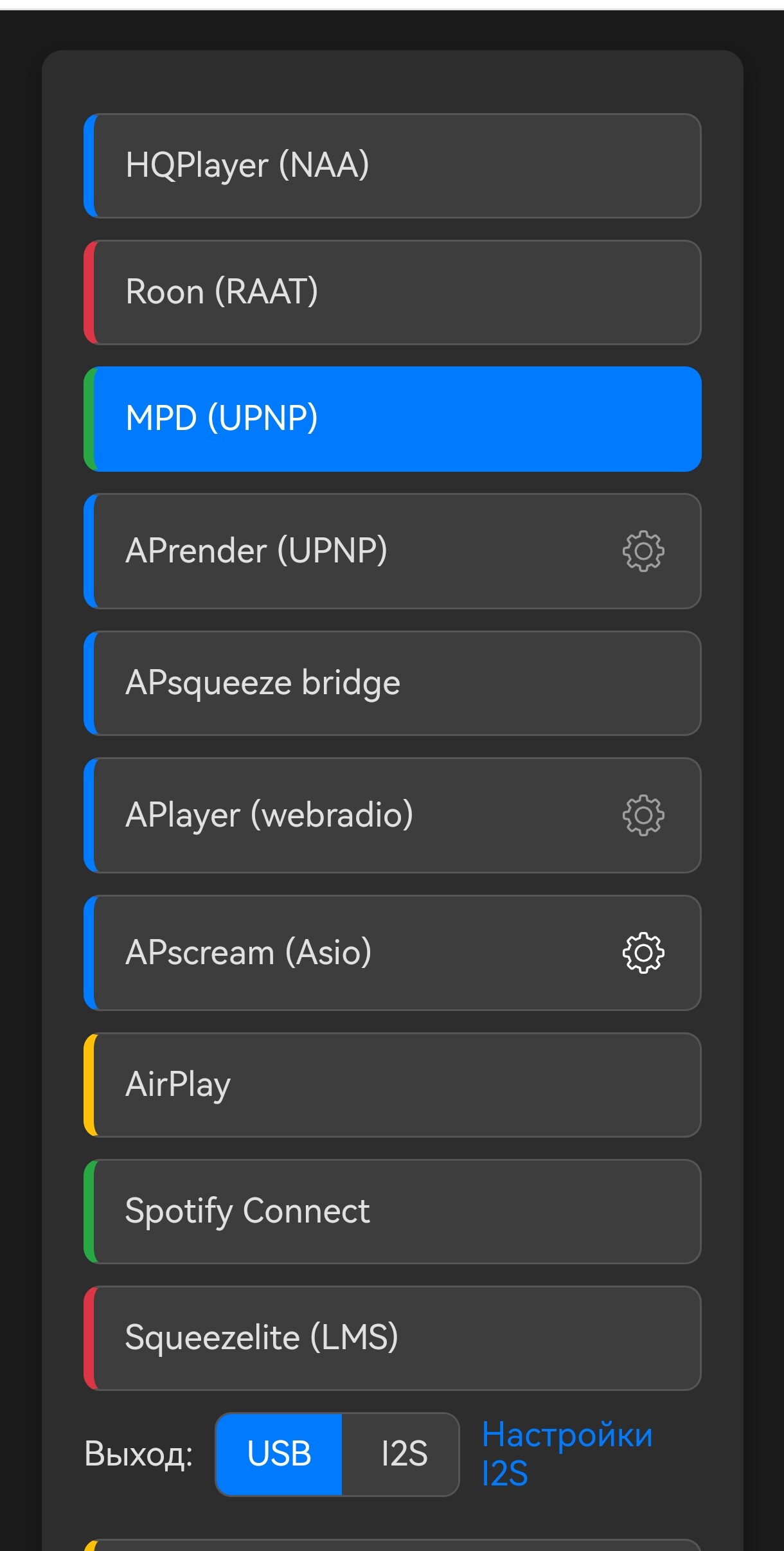This screenshot has height=1551, width=784.
Task: Choose APscream (Asio) option
Action: [x=353, y=953]
